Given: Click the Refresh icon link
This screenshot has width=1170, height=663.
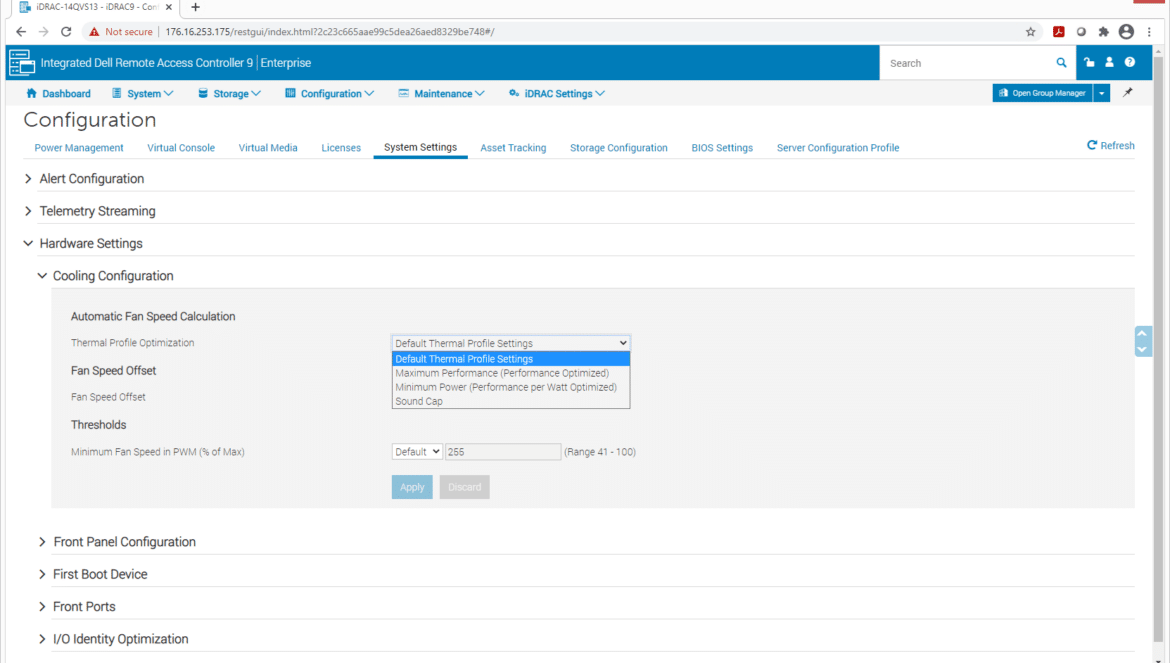Looking at the screenshot, I should [1110, 145].
